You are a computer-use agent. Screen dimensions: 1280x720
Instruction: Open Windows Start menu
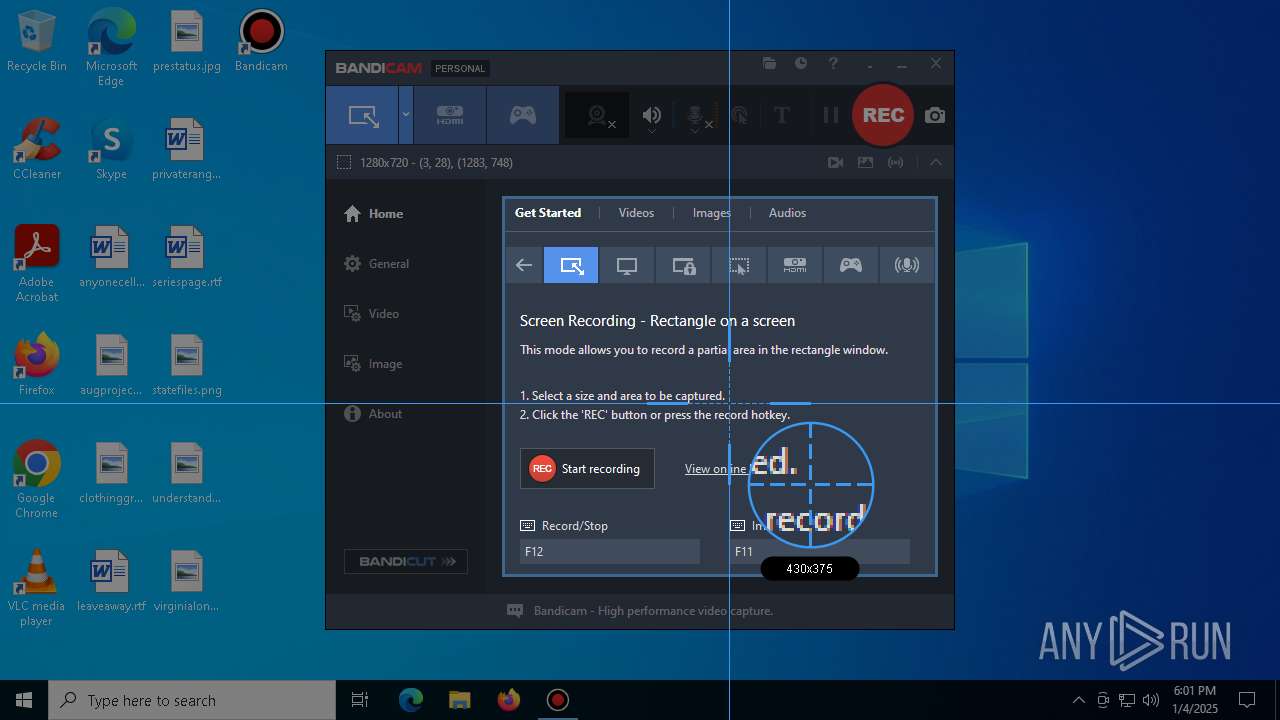click(x=24, y=700)
